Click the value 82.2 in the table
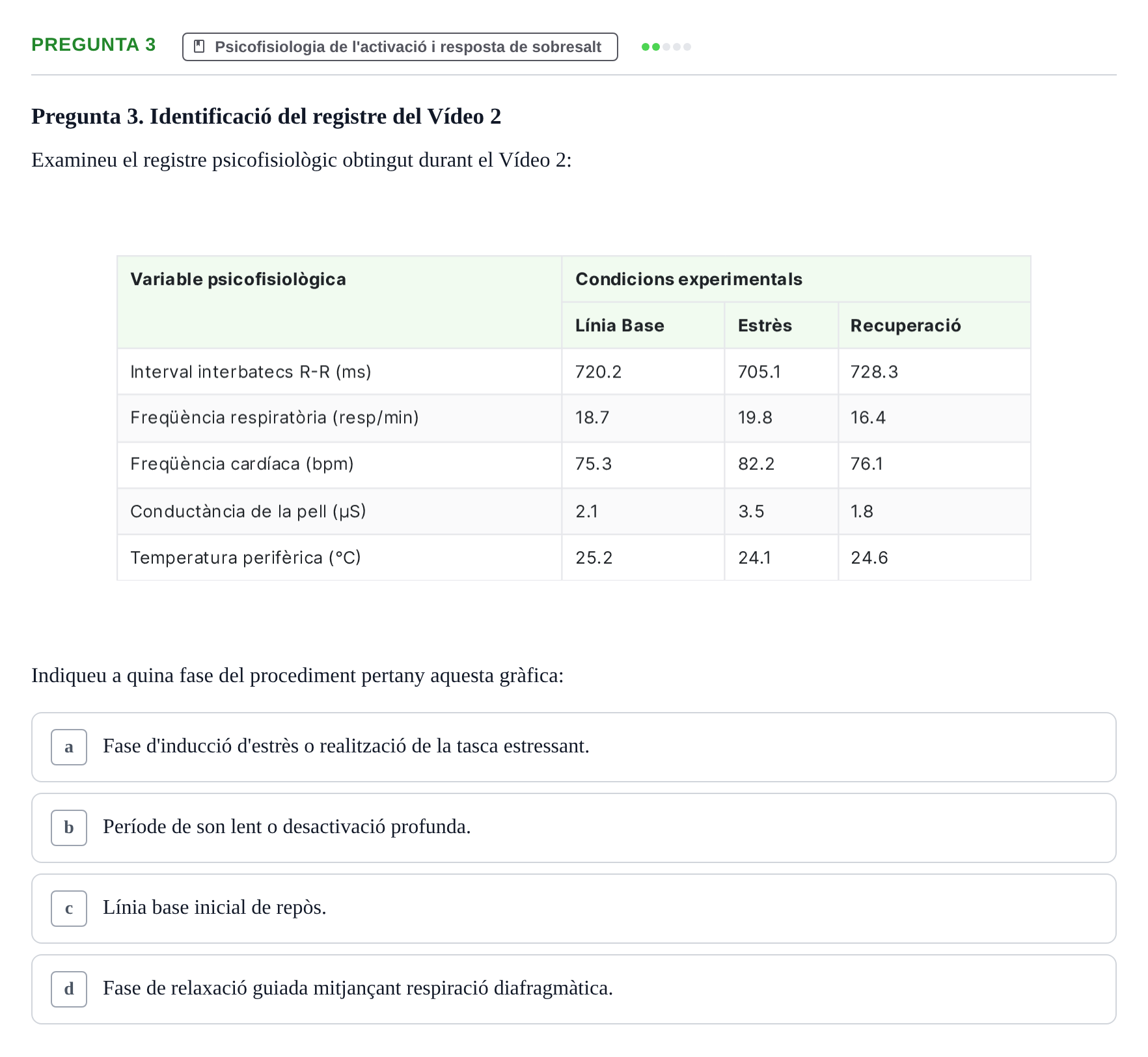1148x1057 pixels. 756,463
